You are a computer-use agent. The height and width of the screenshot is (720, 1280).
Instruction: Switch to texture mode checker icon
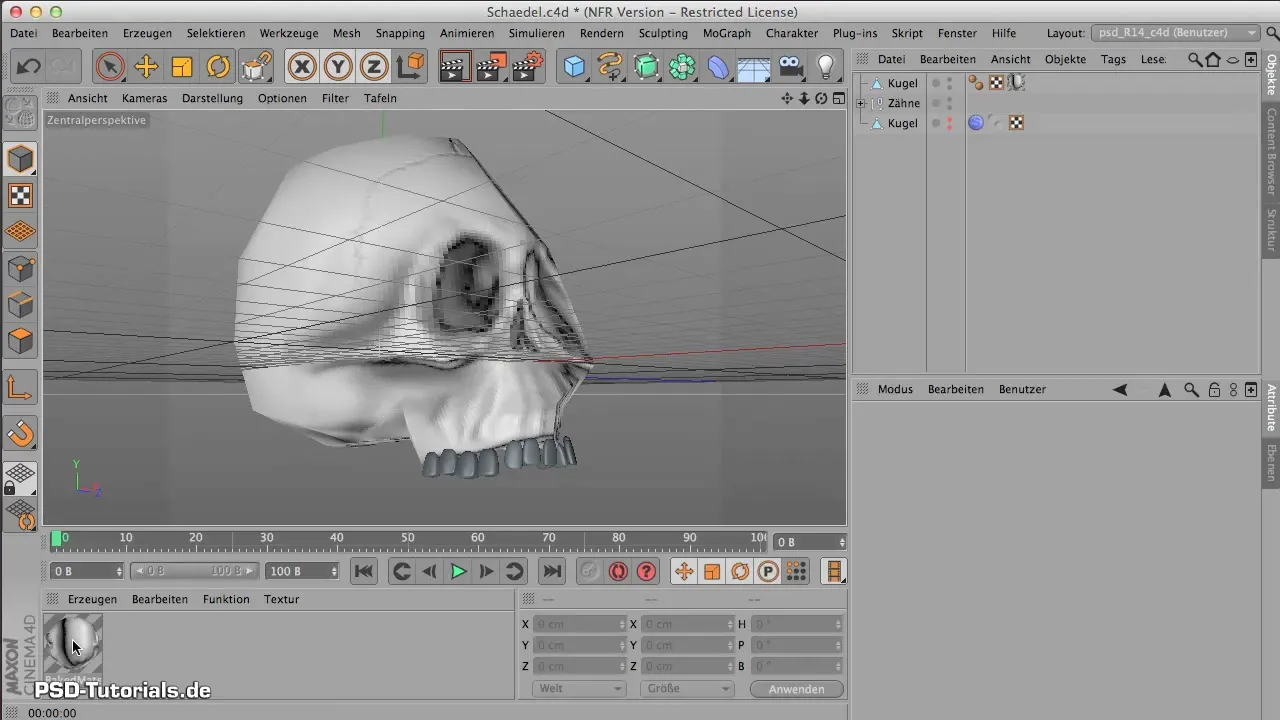pyautogui.click(x=21, y=196)
